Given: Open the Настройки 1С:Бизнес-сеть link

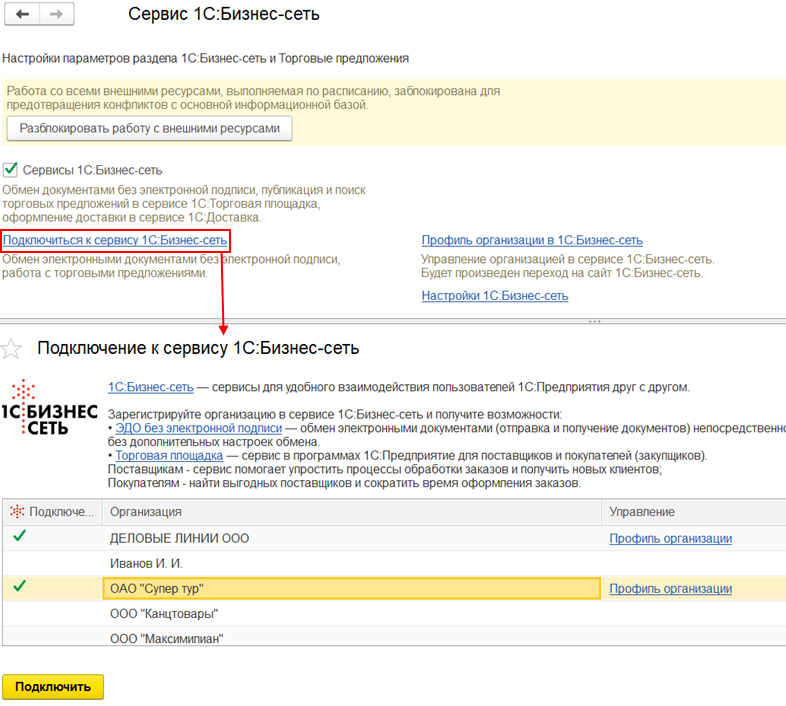Looking at the screenshot, I should (x=495, y=296).
